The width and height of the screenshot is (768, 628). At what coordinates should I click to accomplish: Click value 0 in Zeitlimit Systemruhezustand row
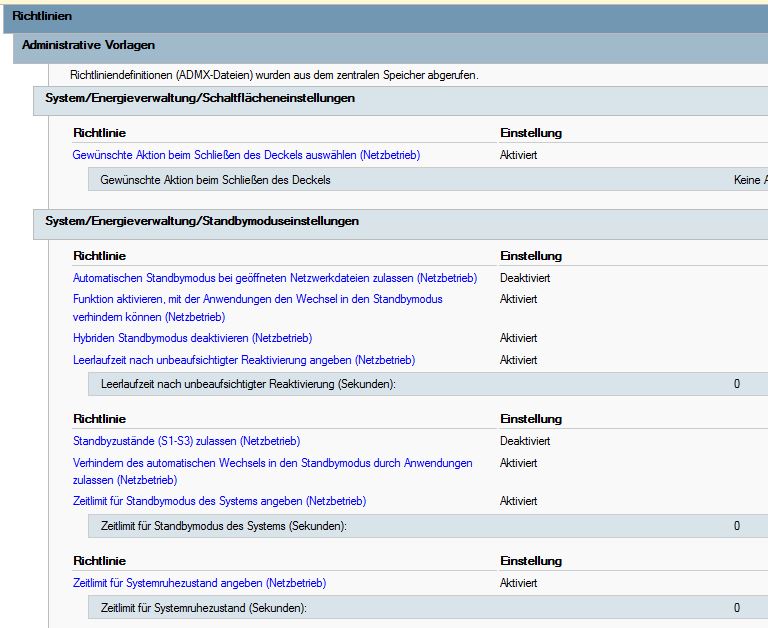click(x=737, y=608)
